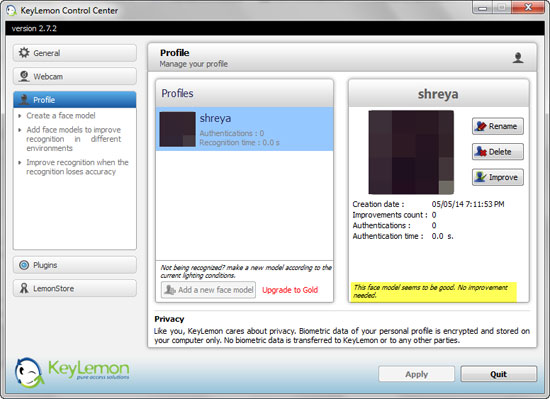The height and width of the screenshot is (399, 550).
Task: Click the KeyLemon icon in the title bar
Action: click(11, 10)
